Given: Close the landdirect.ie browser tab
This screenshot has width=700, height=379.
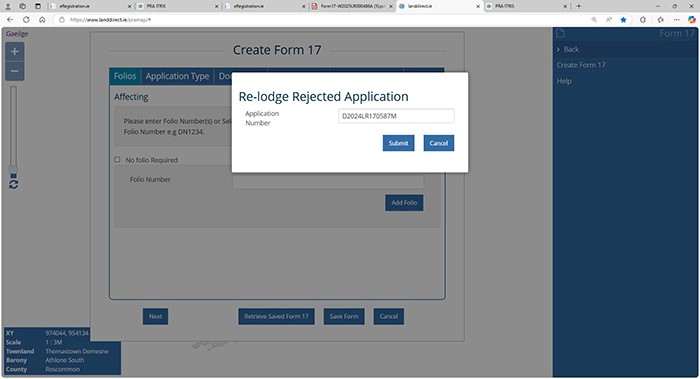Looking at the screenshot, I should (x=478, y=6).
